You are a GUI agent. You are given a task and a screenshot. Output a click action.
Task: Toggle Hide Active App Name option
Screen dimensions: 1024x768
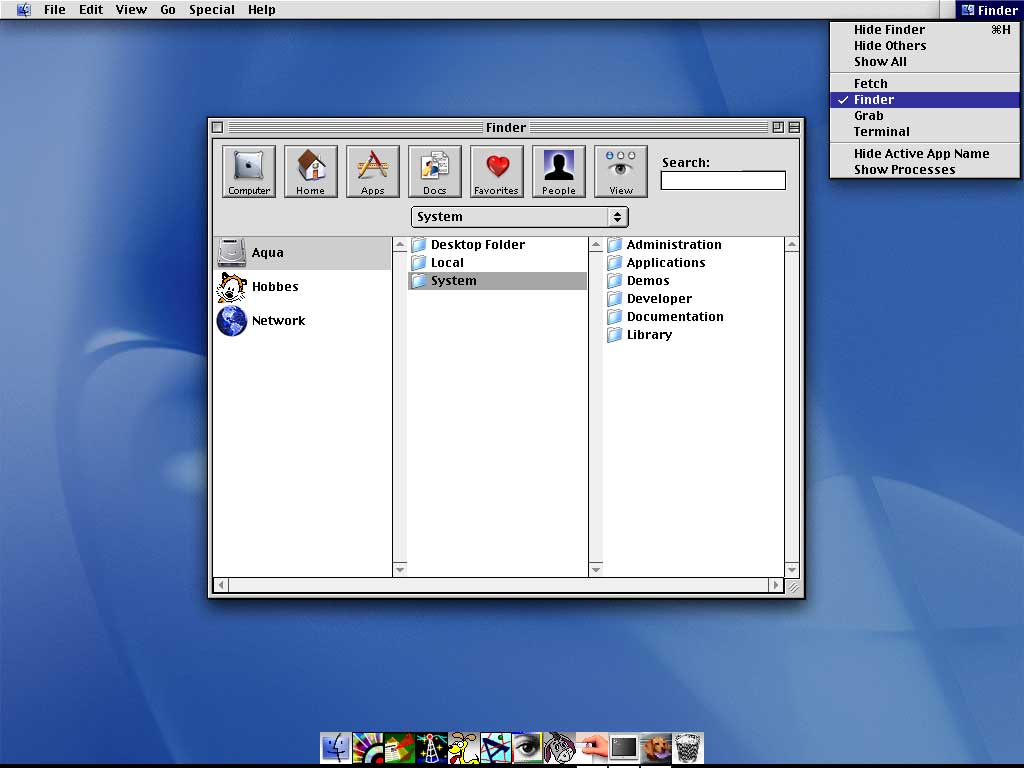921,154
